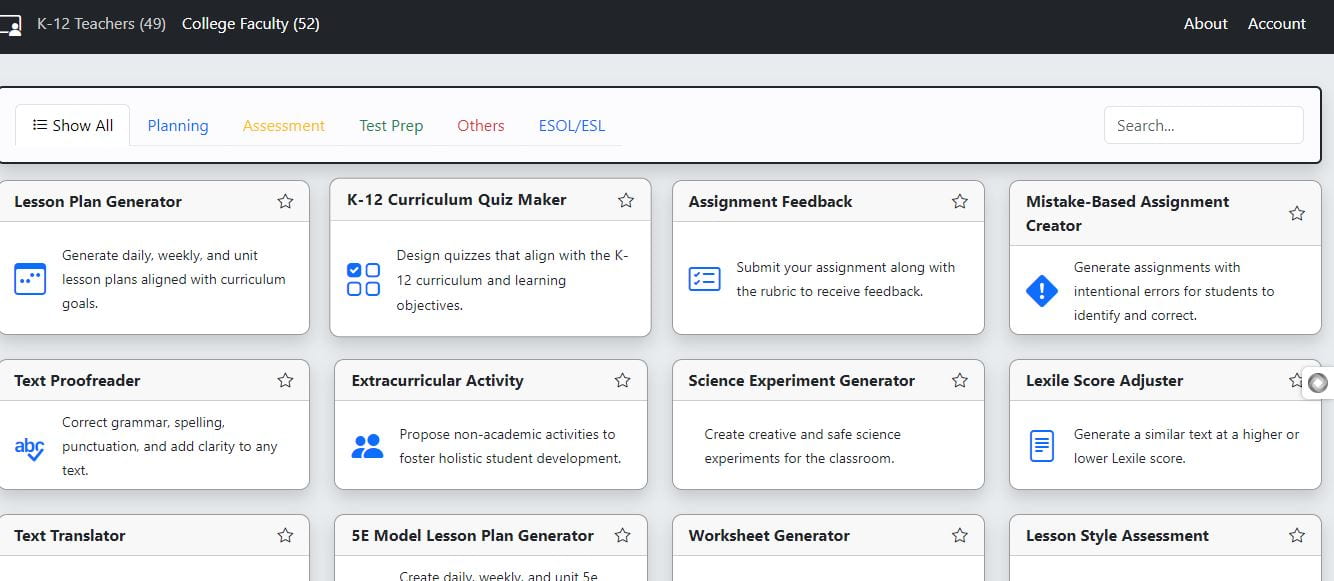Toggle the Worksheet Generator favorite star
Image resolution: width=1334 pixels, height=581 pixels.
click(960, 536)
